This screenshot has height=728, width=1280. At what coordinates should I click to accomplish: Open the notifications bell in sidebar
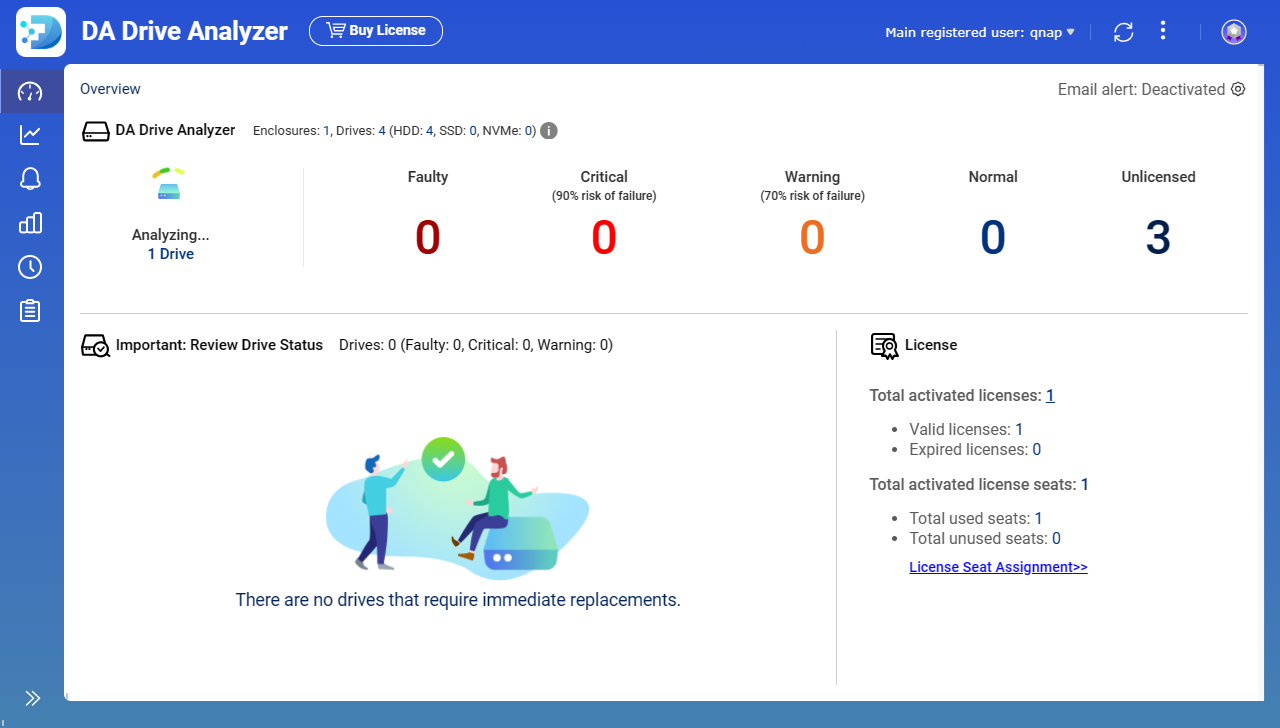click(x=31, y=179)
